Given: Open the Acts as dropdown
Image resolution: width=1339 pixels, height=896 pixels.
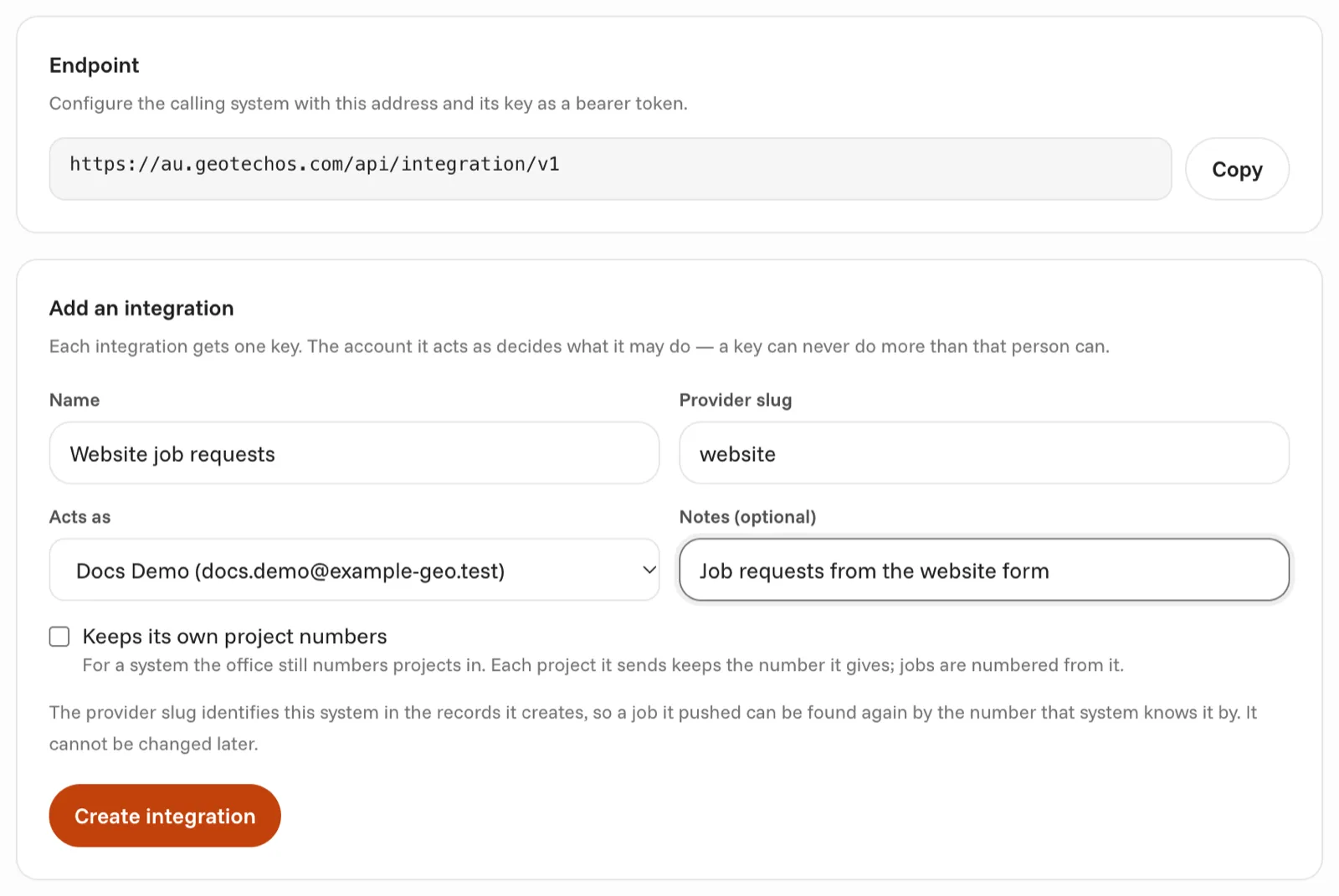Looking at the screenshot, I should click(354, 570).
